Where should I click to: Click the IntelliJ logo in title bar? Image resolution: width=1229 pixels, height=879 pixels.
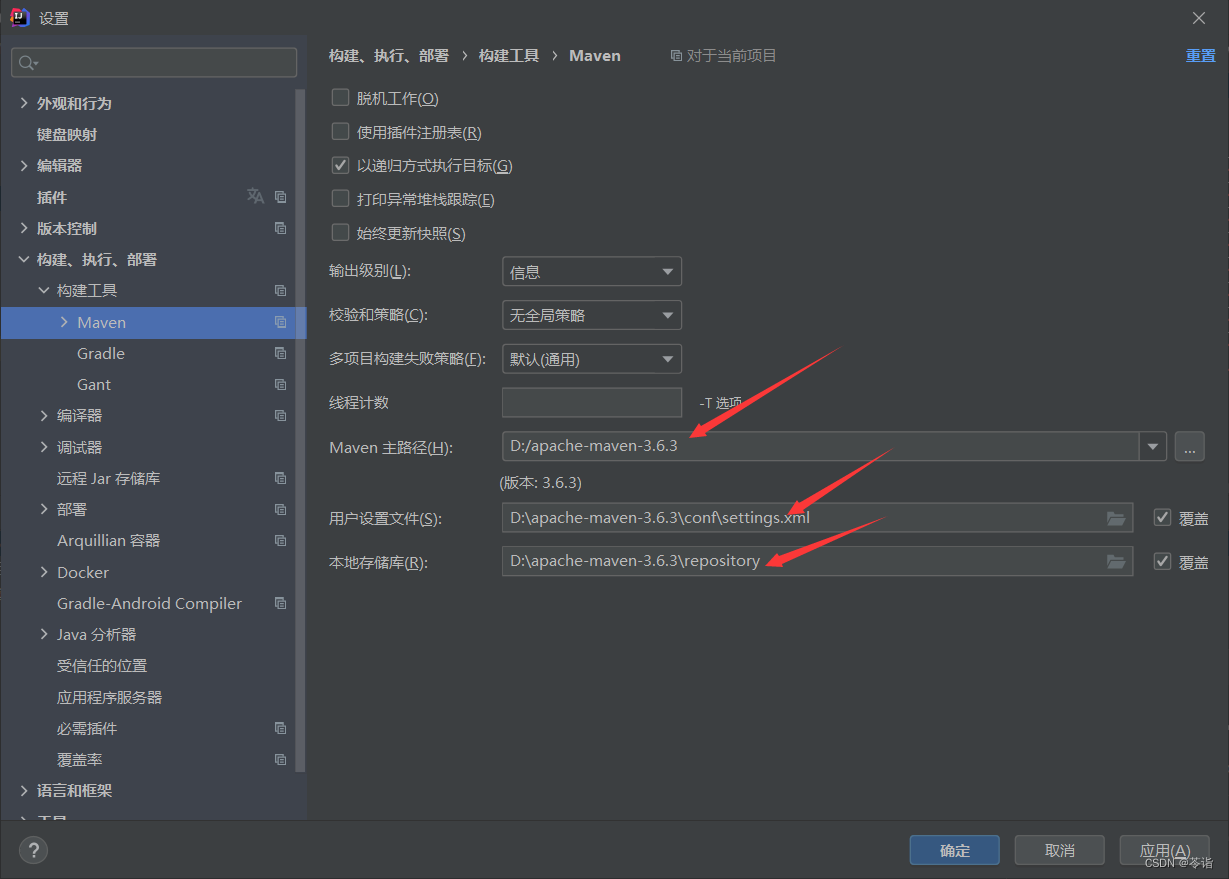point(19,17)
